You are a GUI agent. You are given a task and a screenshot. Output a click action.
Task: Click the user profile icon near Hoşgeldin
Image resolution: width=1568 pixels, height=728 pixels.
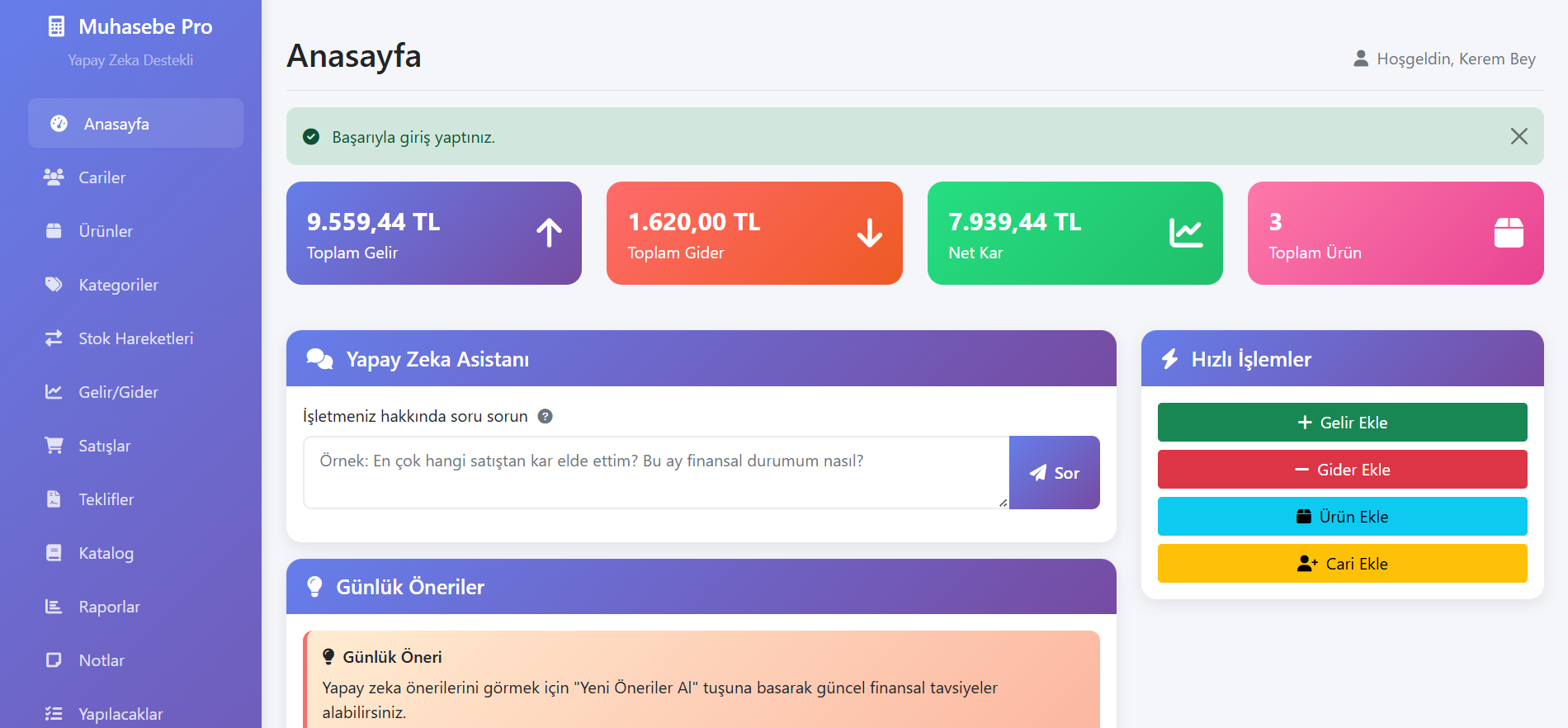tap(1361, 59)
